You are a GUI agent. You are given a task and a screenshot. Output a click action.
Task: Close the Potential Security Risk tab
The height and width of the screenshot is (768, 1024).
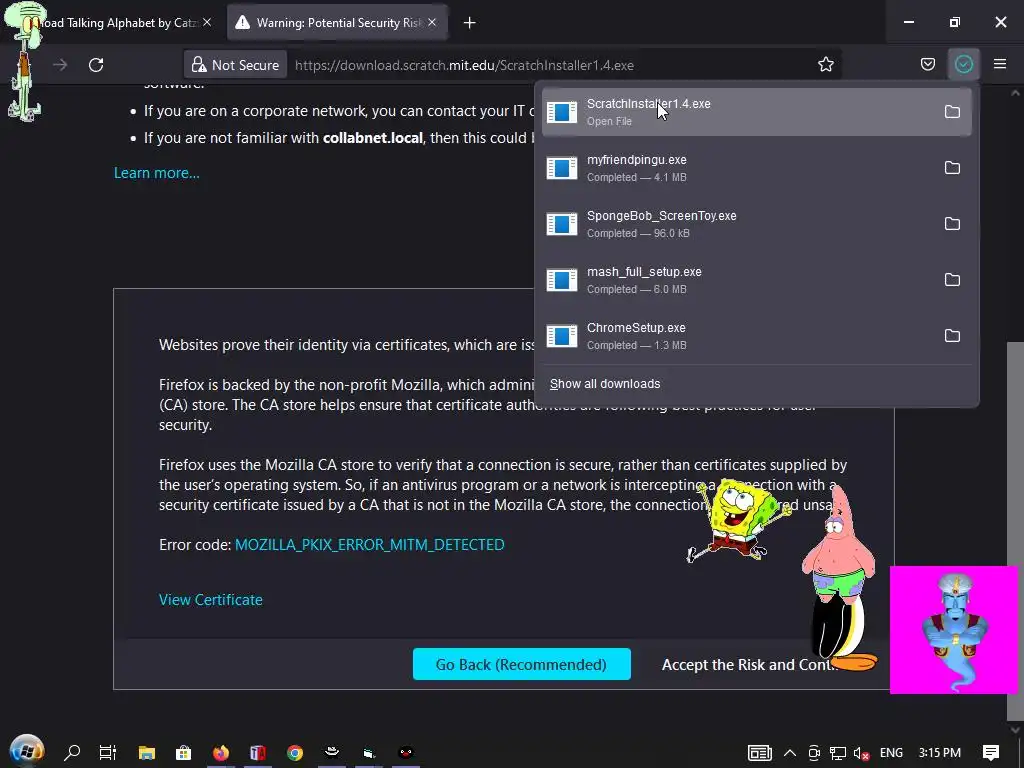click(x=432, y=23)
